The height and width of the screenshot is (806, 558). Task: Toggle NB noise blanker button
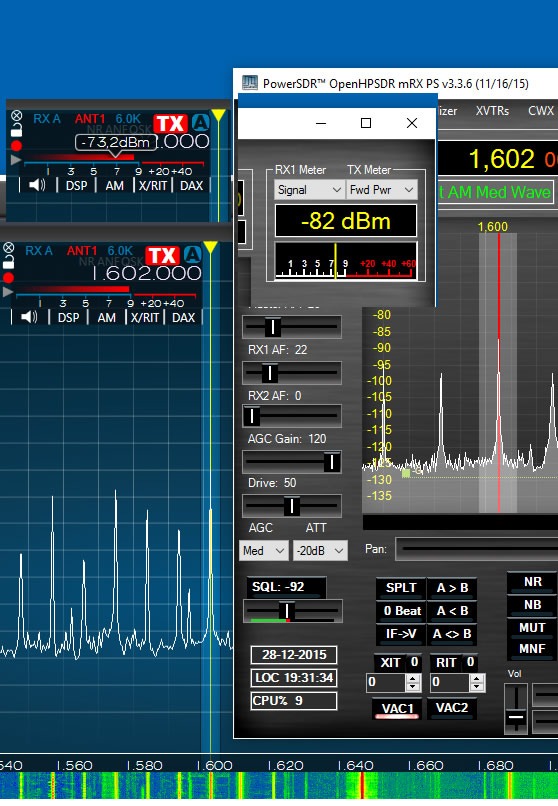click(x=532, y=605)
